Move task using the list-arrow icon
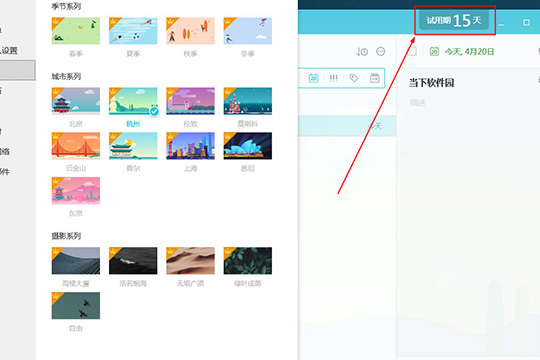 pos(374,78)
